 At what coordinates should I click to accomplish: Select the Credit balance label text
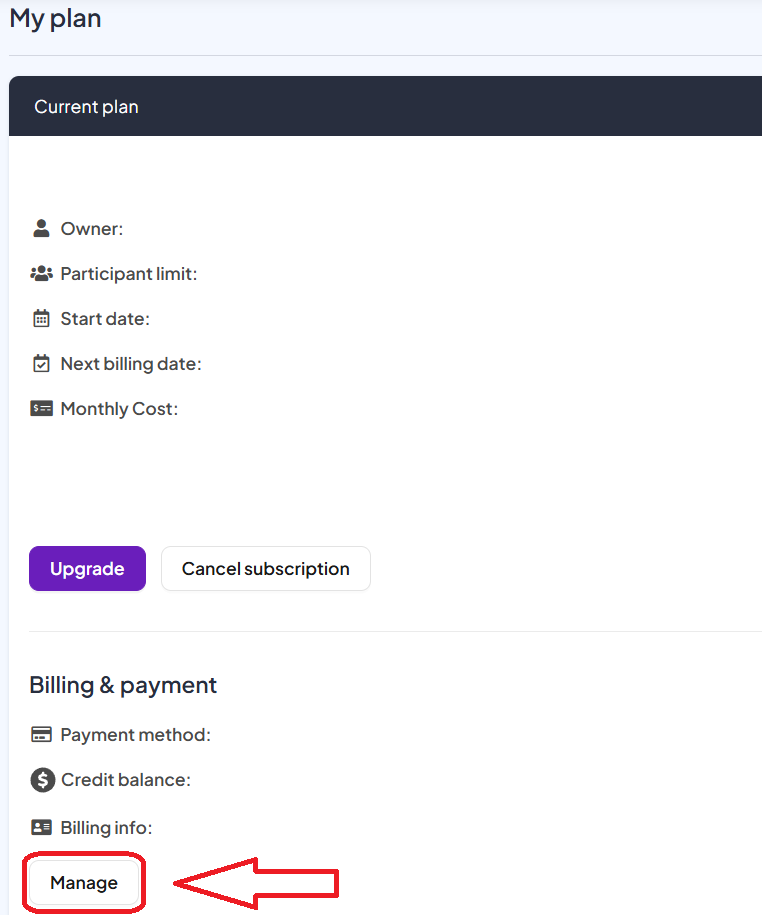click(125, 780)
